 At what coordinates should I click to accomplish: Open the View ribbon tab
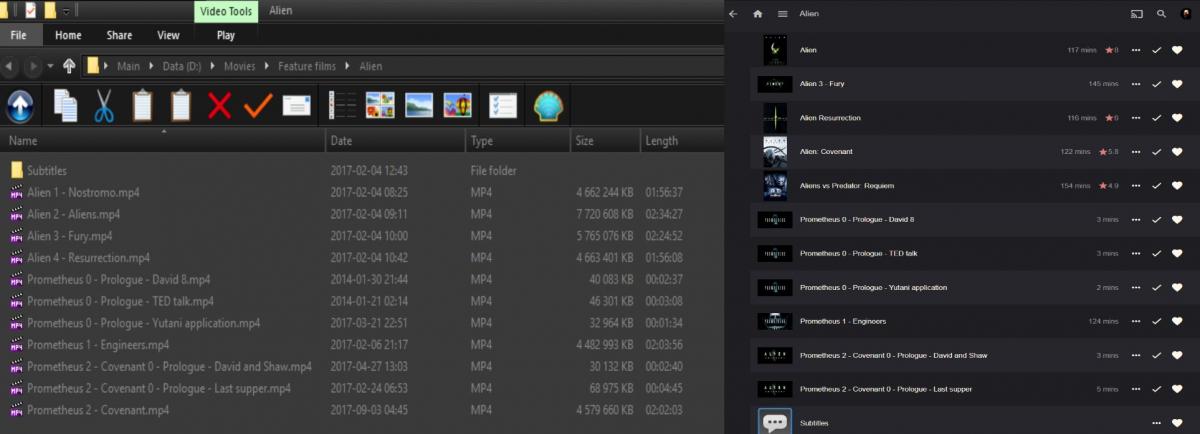pyautogui.click(x=168, y=35)
